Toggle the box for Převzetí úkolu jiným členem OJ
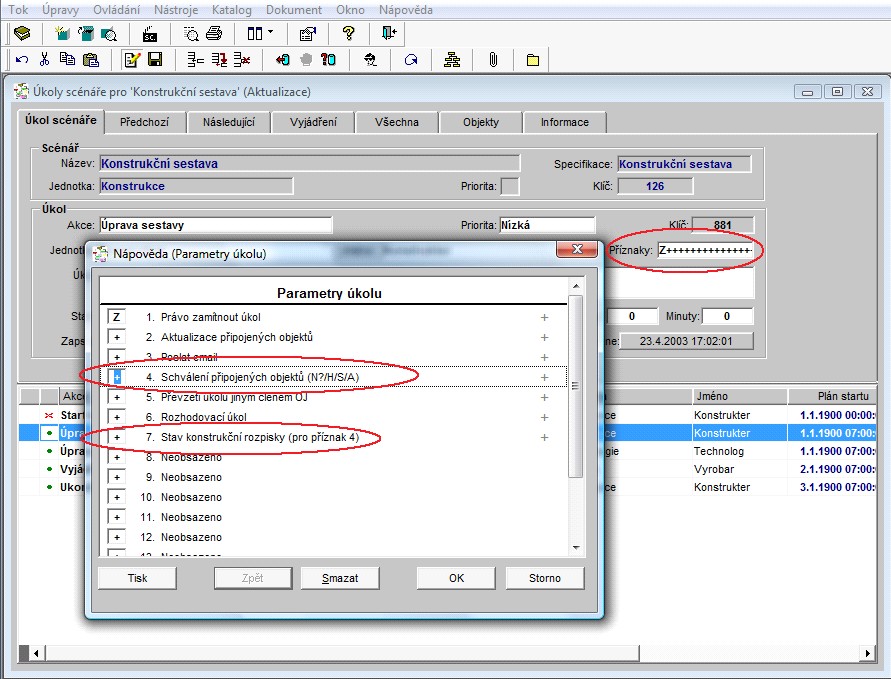The height and width of the screenshot is (679, 891). tap(116, 397)
